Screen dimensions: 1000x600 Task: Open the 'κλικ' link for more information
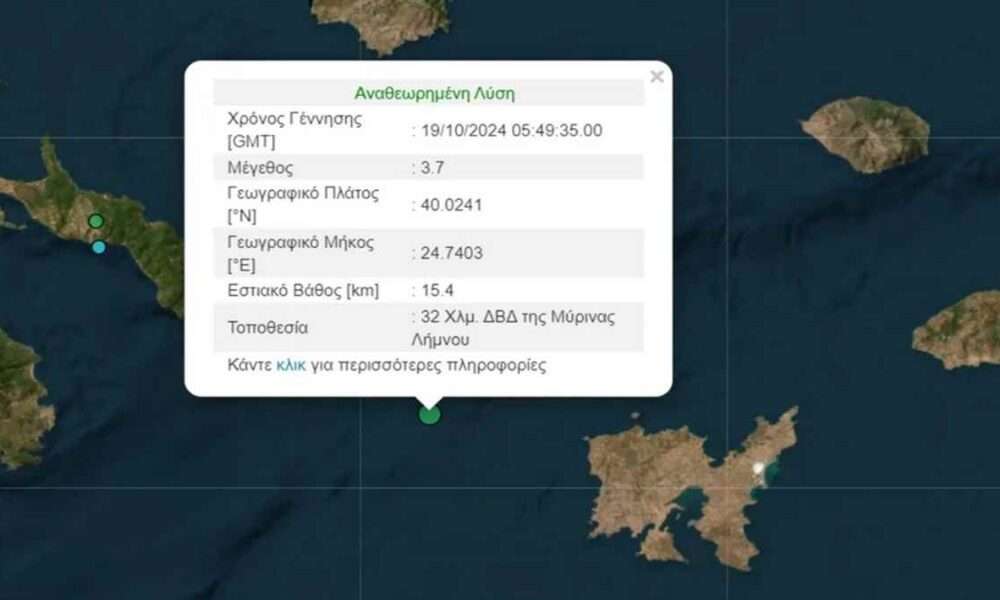291,365
